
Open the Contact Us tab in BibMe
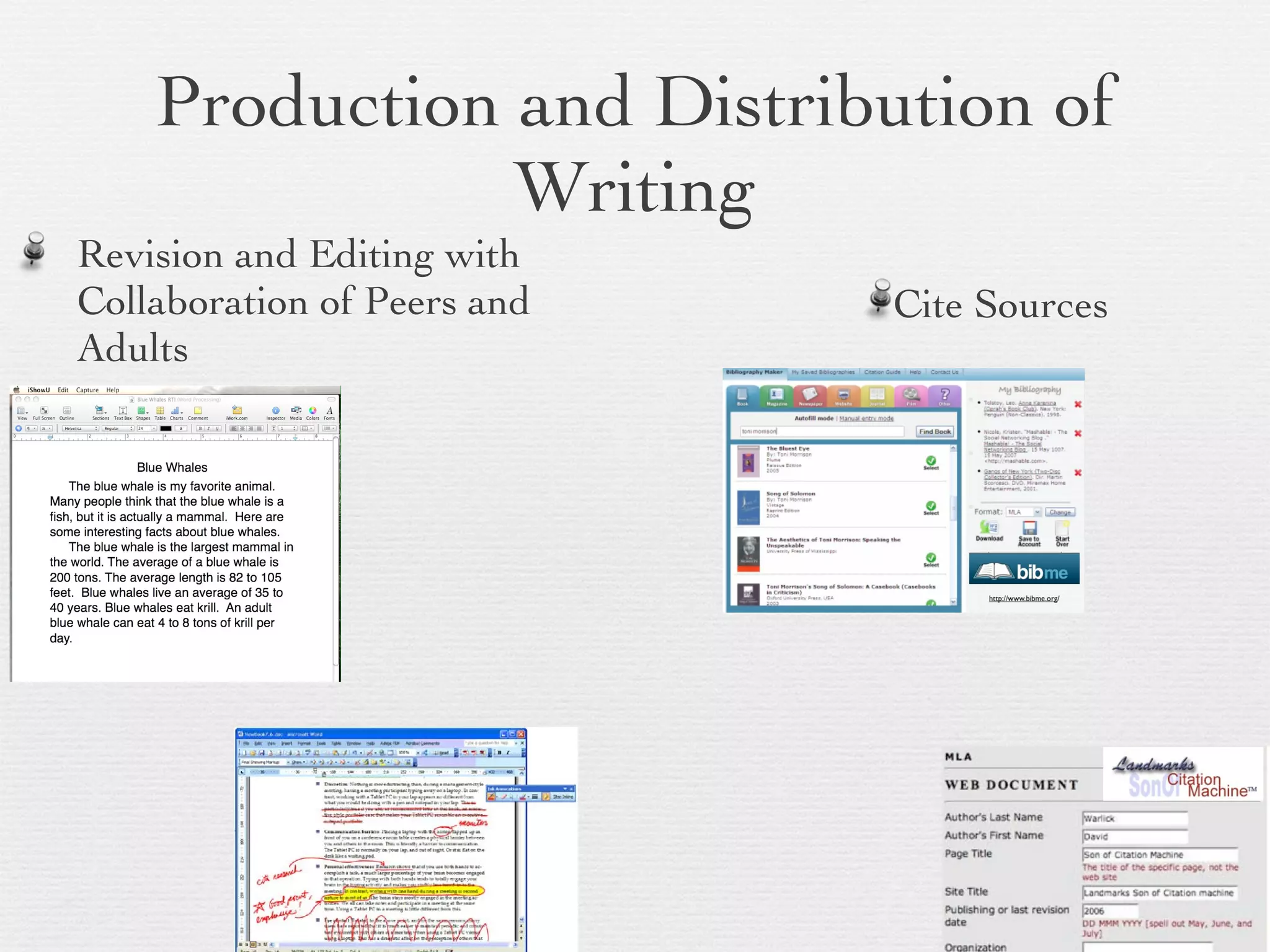click(x=944, y=372)
